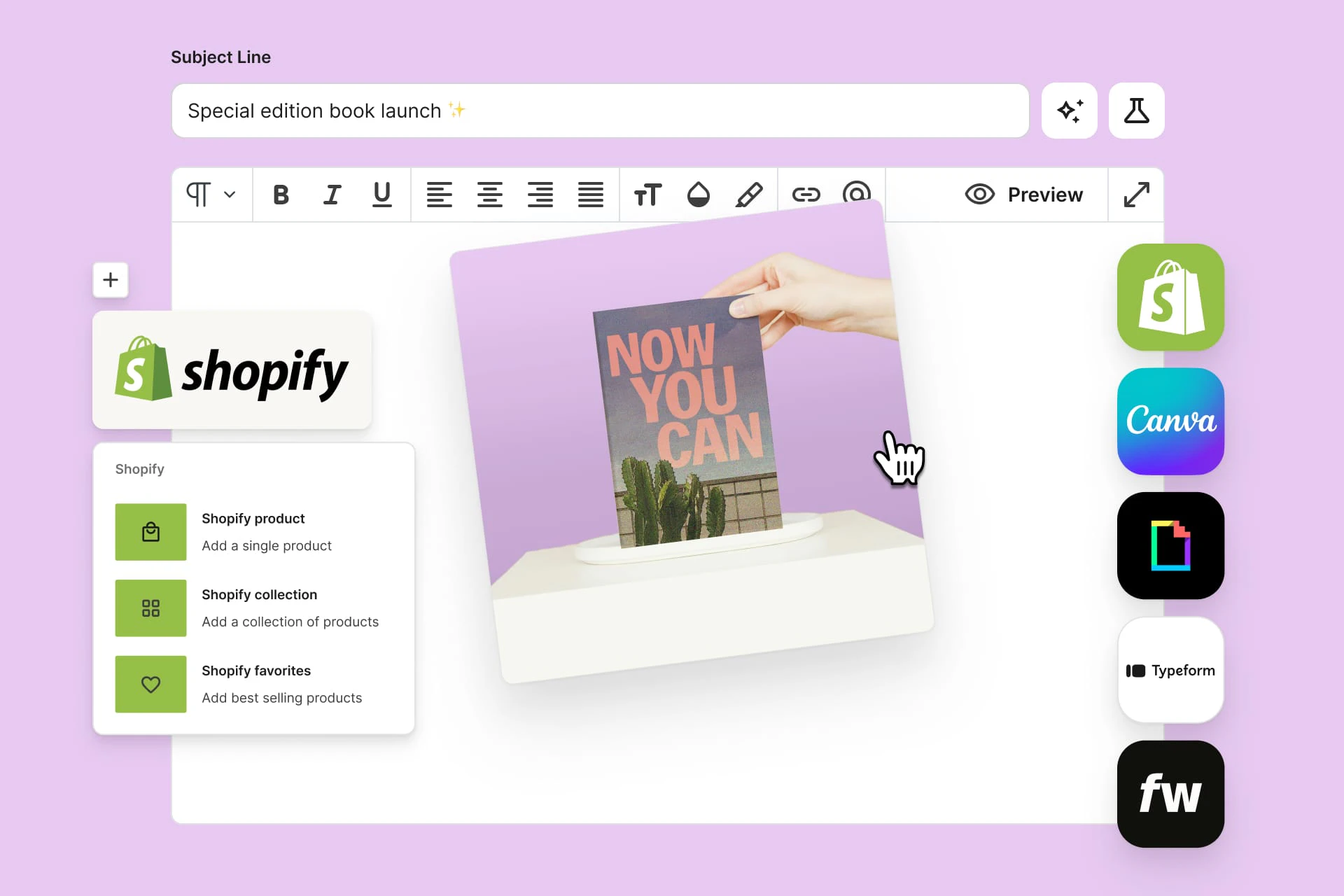Screen dimensions: 1344x896
Task: Click the plus add block button
Action: pos(111,280)
